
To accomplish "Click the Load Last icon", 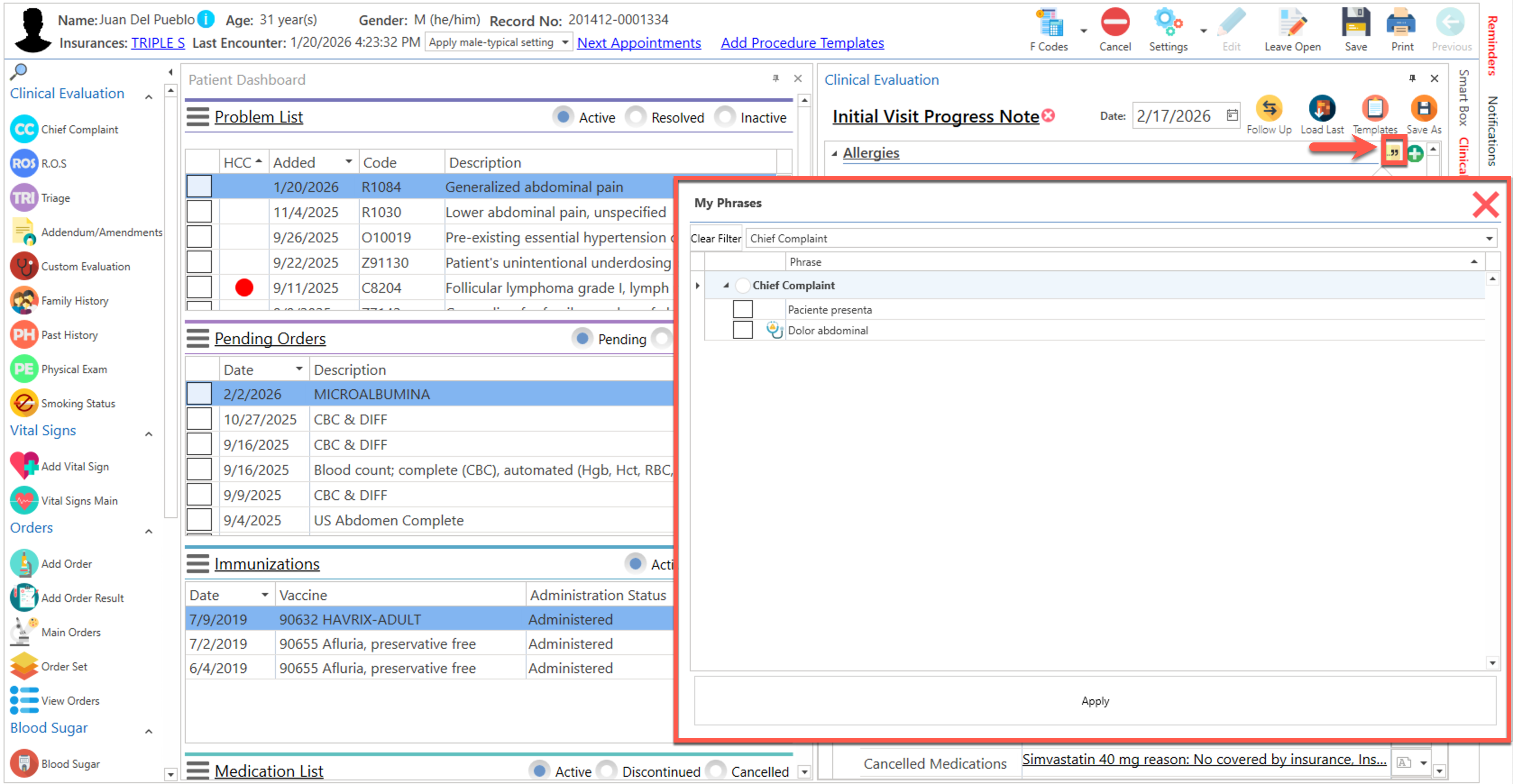I will pos(1321,109).
